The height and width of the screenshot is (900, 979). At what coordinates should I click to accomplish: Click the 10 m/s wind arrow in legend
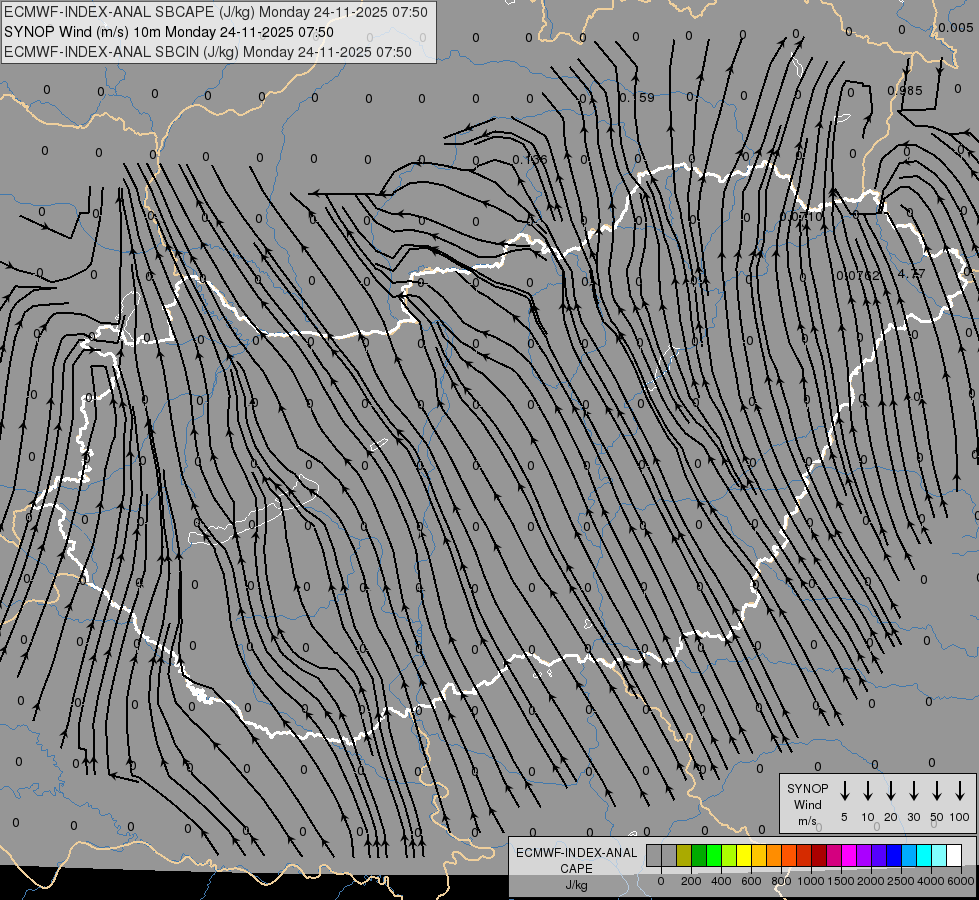coord(868,791)
